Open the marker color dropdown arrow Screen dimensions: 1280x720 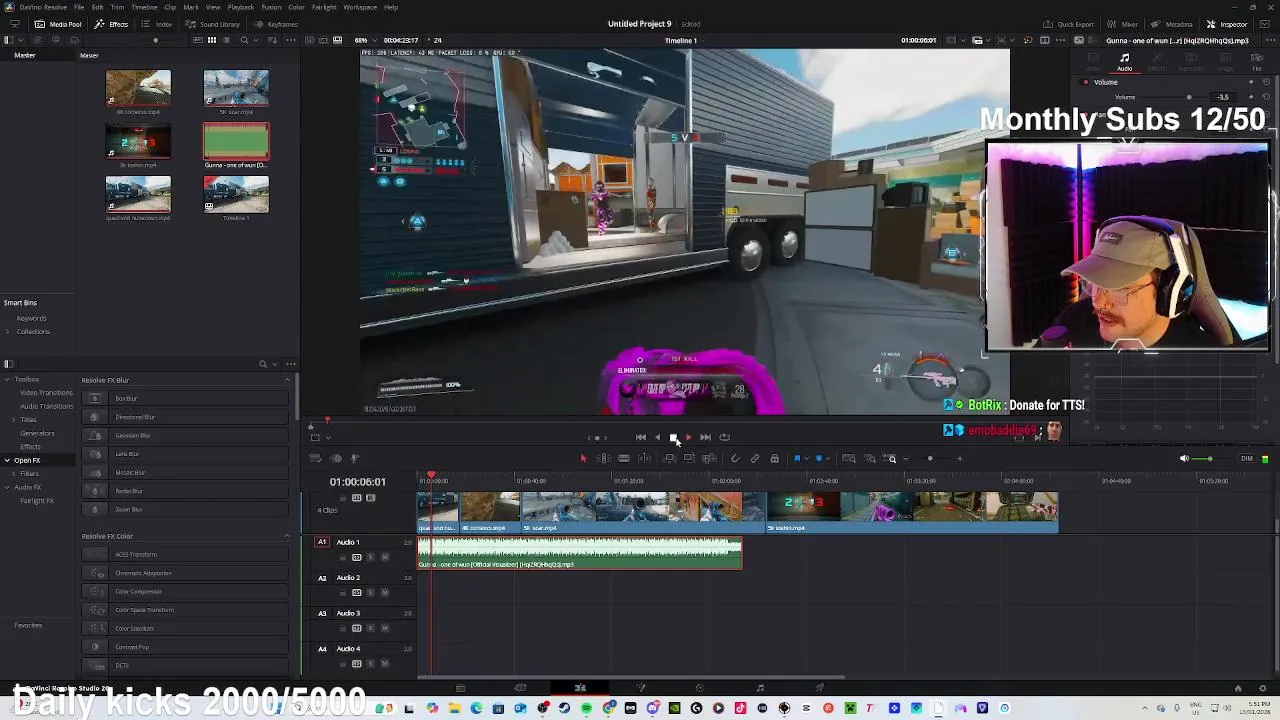coord(828,459)
